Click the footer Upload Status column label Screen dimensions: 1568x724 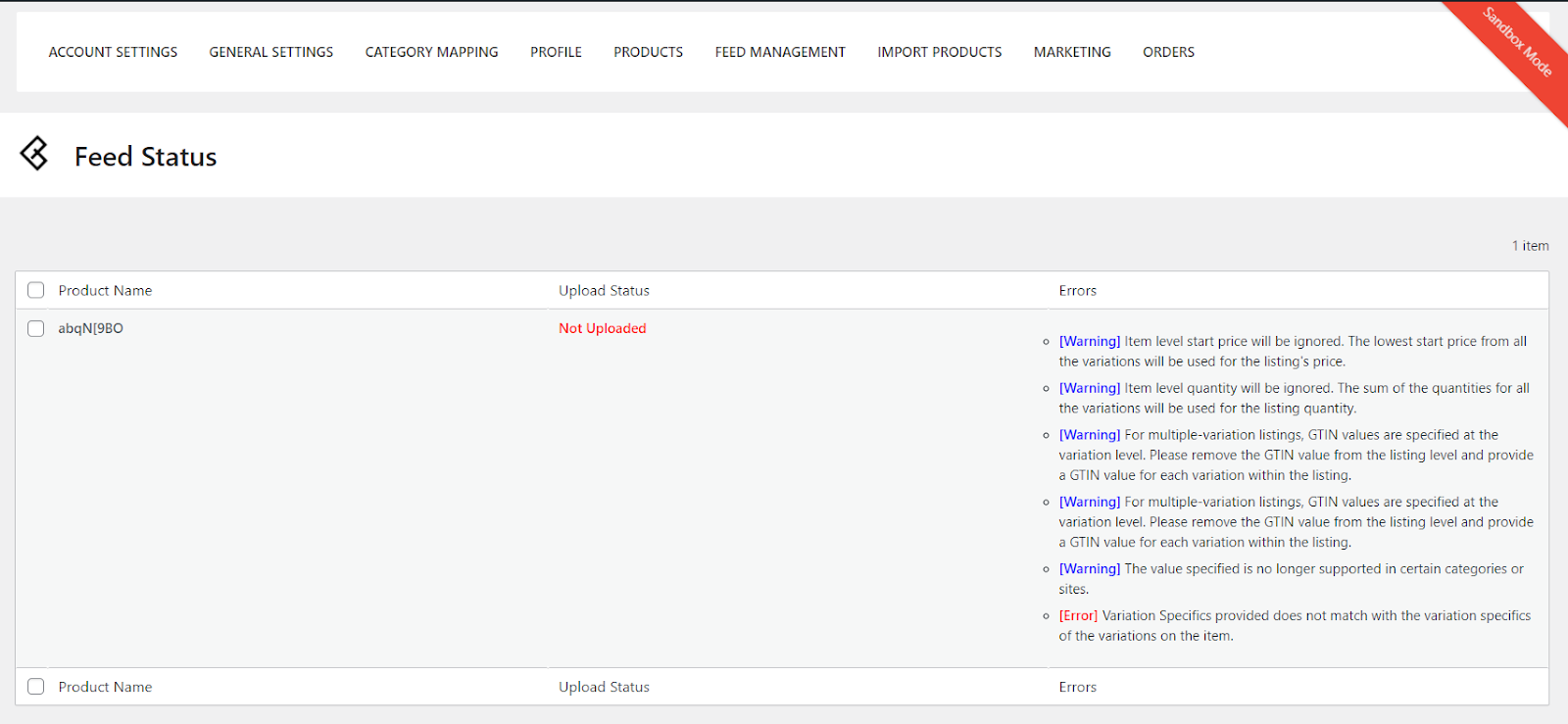[604, 687]
